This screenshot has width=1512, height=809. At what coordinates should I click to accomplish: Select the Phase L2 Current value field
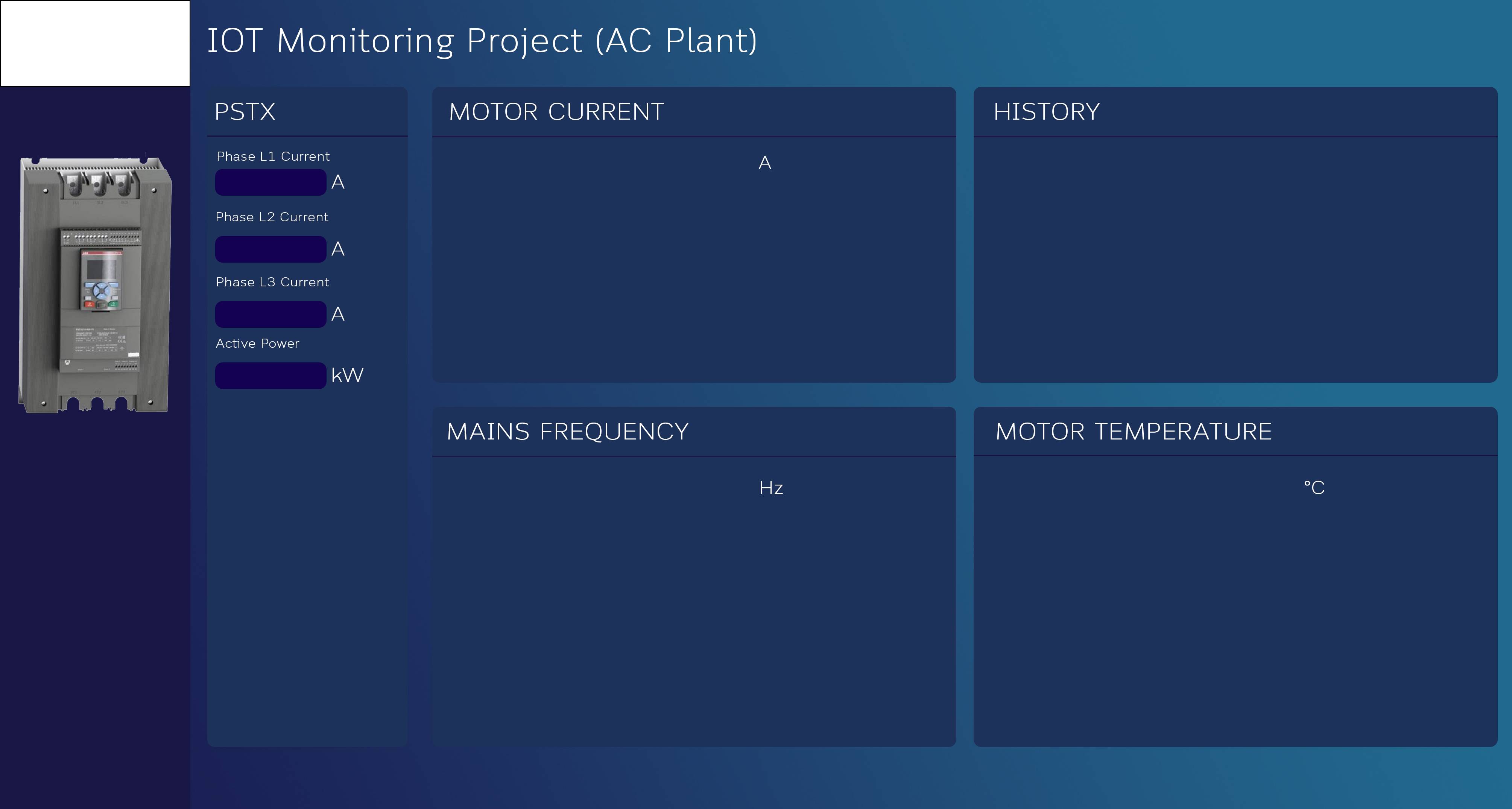[270, 249]
